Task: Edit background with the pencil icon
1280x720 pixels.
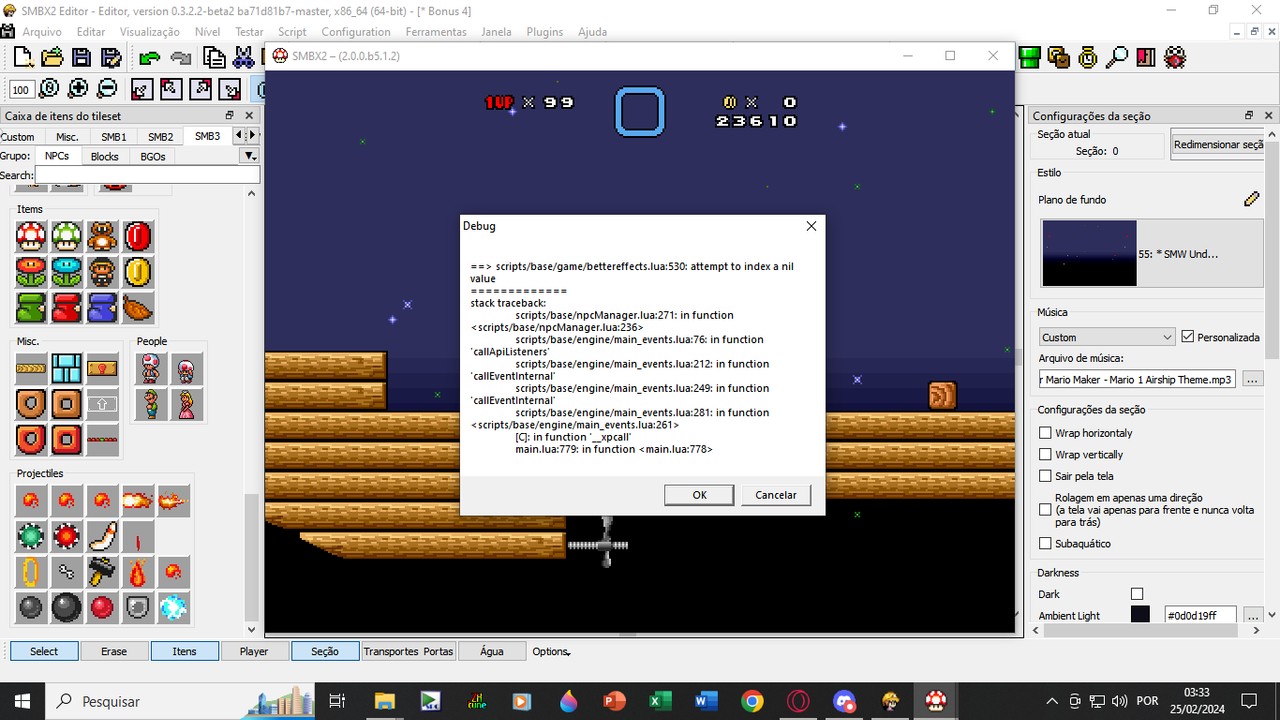Action: [x=1251, y=200]
